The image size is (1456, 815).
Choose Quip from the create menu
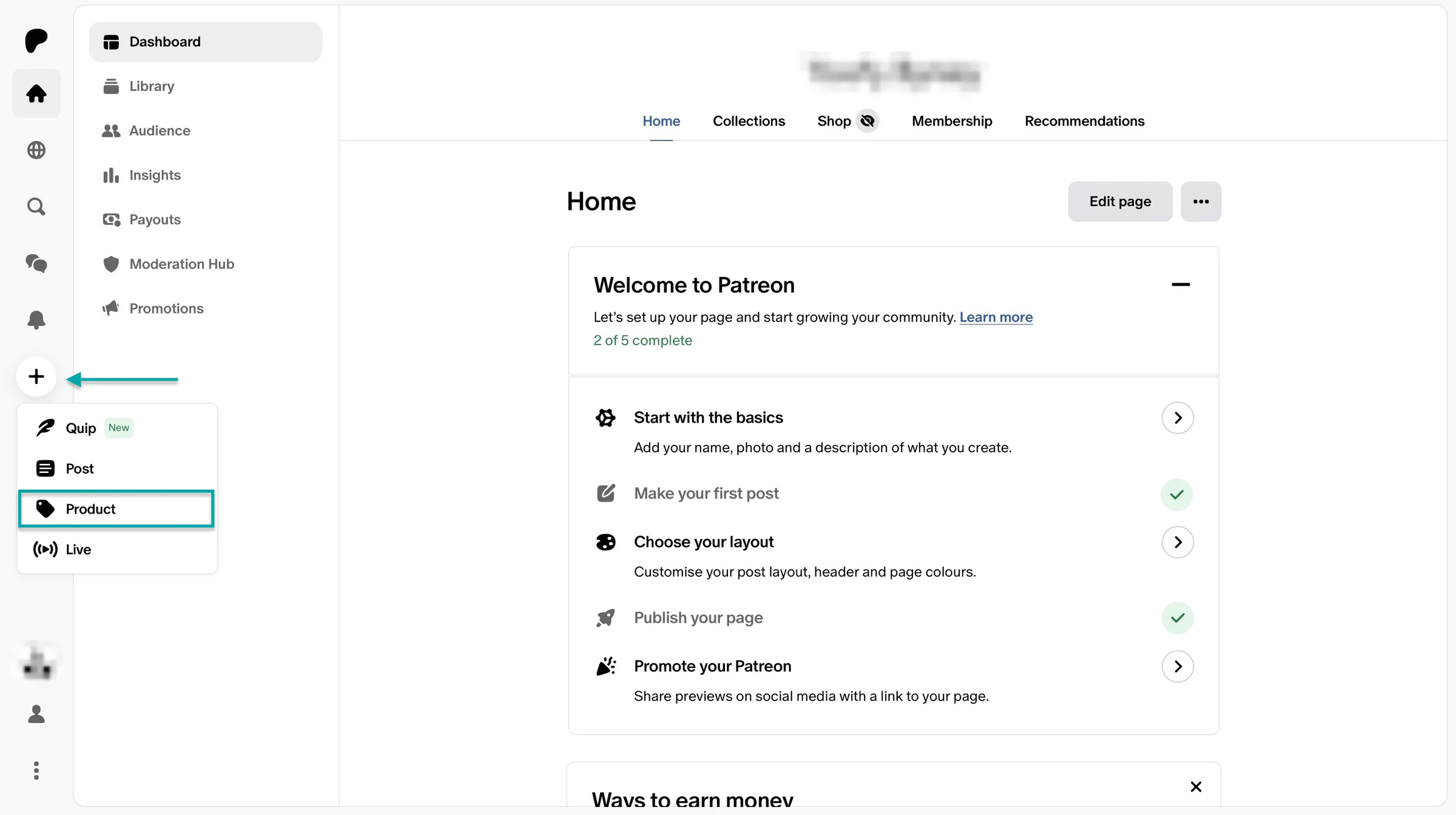coord(116,428)
